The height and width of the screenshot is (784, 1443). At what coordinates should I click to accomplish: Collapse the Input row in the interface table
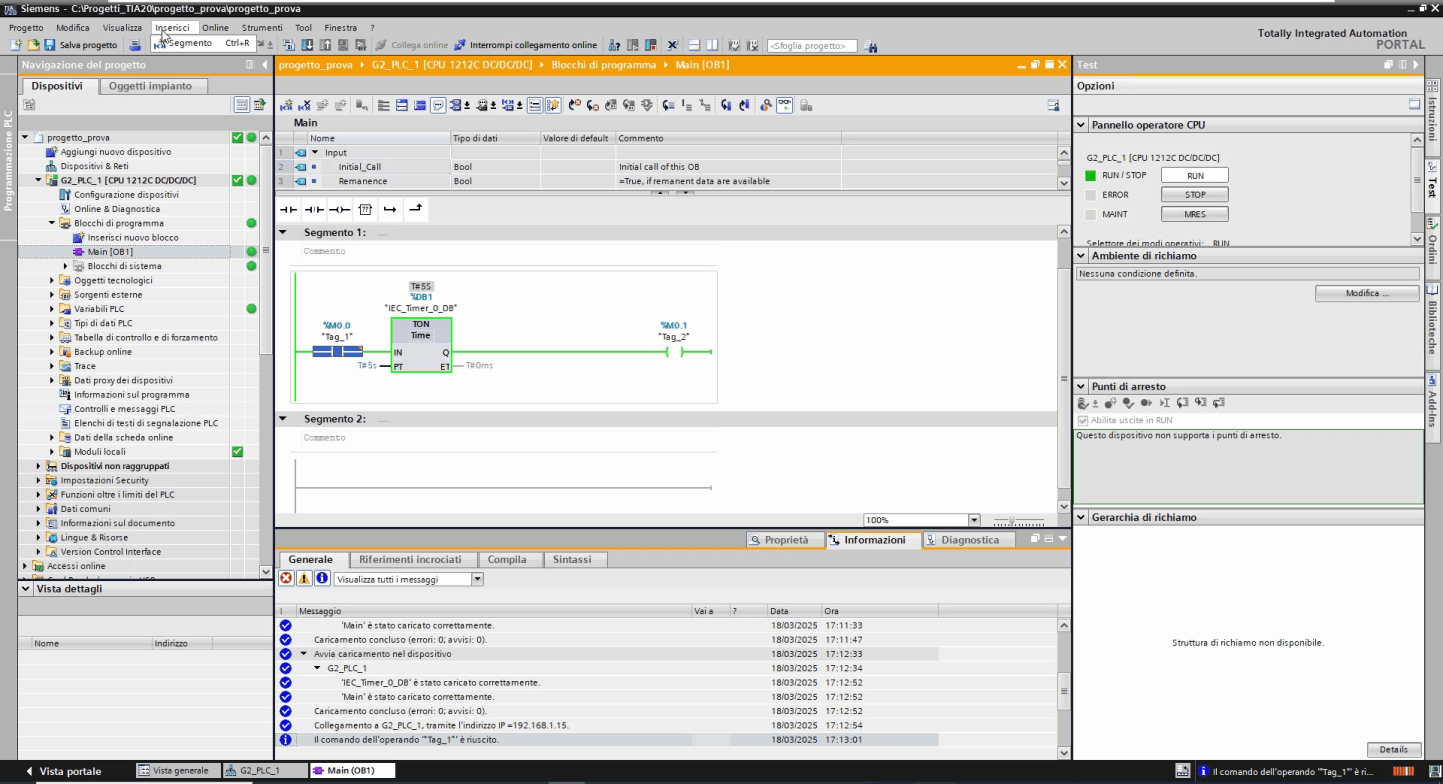tap(315, 153)
